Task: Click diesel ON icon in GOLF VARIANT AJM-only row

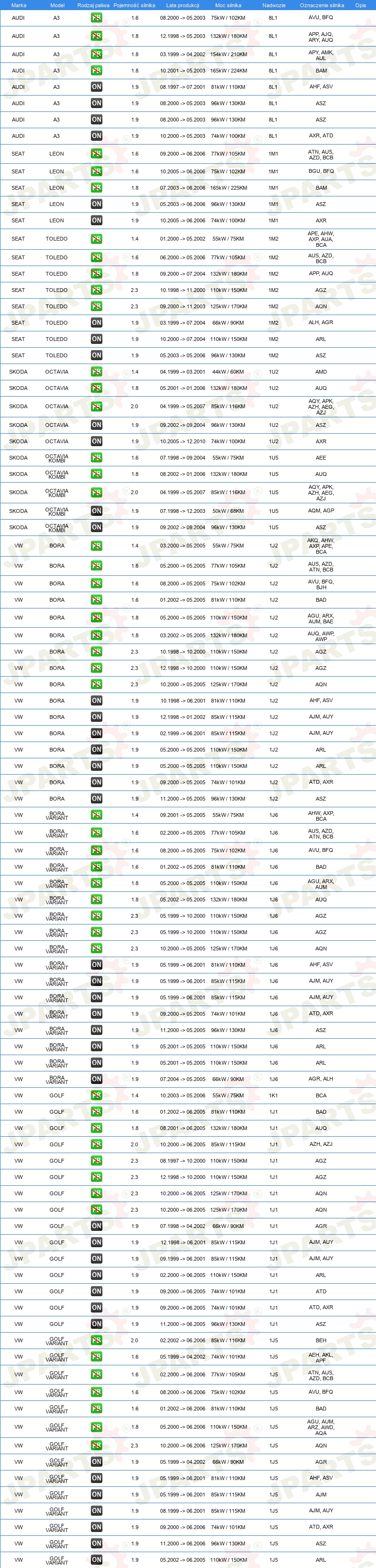Action: pos(96,1495)
